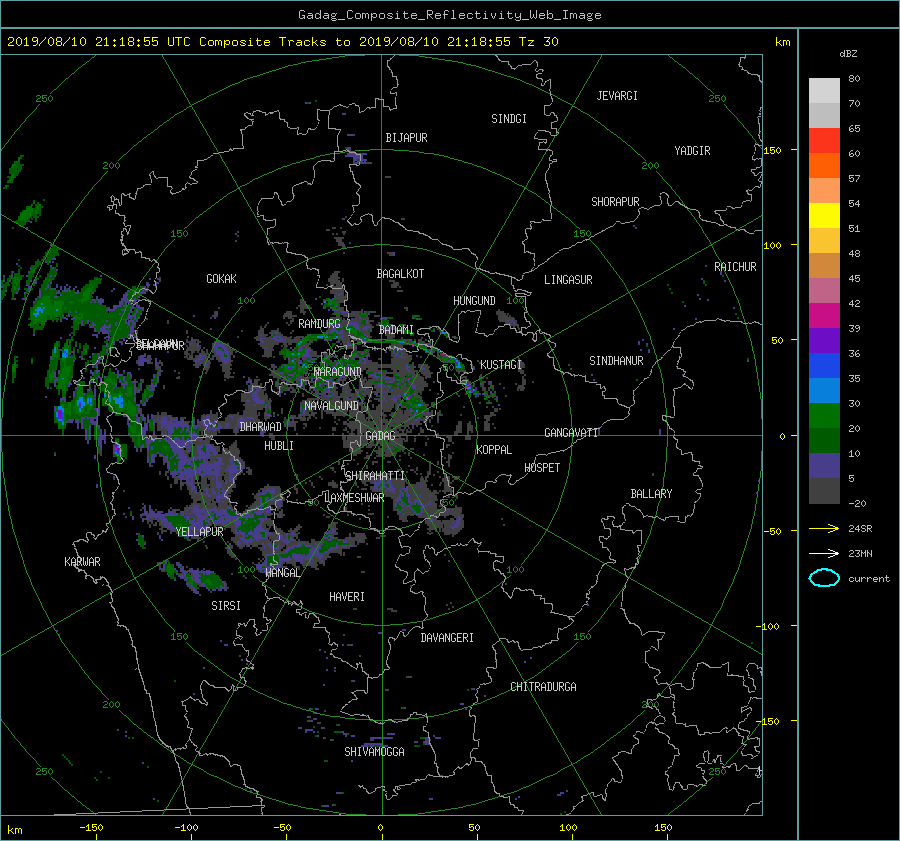Screen dimensions: 900x841
Task: Click the 23MN legend label
Action: 860,553
